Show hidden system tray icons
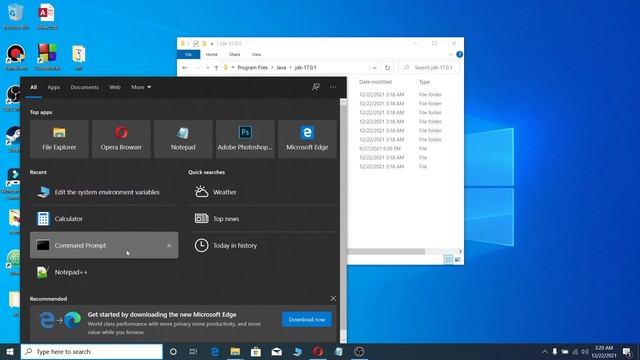640x360 pixels. 545,351
